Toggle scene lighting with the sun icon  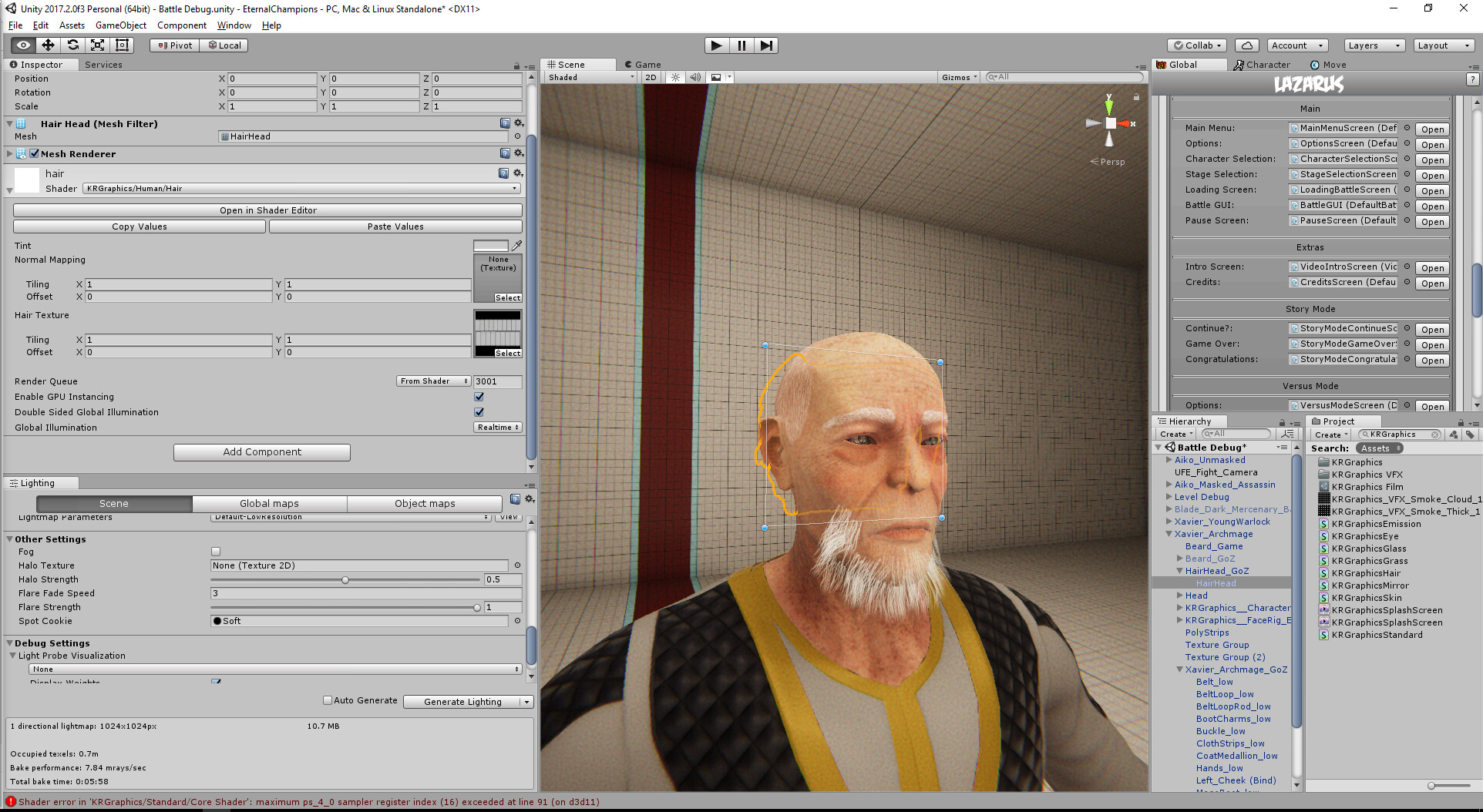point(675,77)
